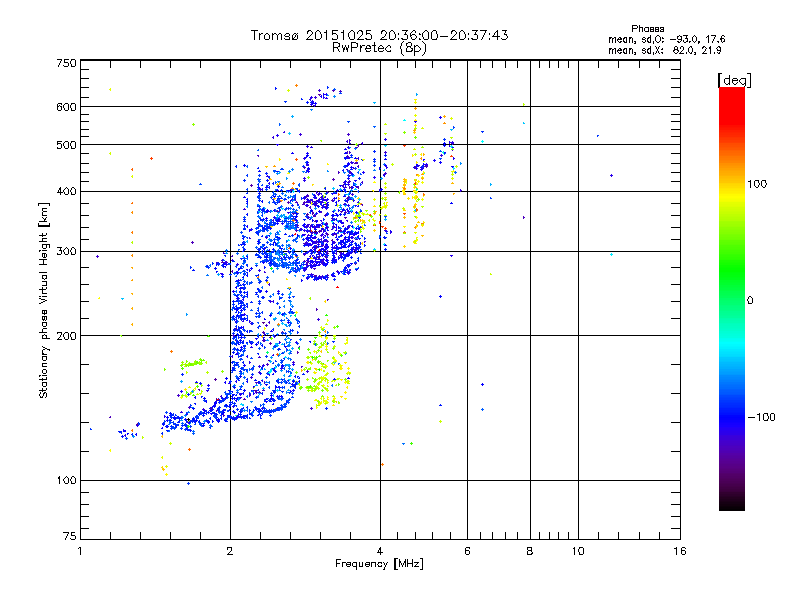Click the colorbar tick label '100'
800x600 pixels.
[757, 184]
